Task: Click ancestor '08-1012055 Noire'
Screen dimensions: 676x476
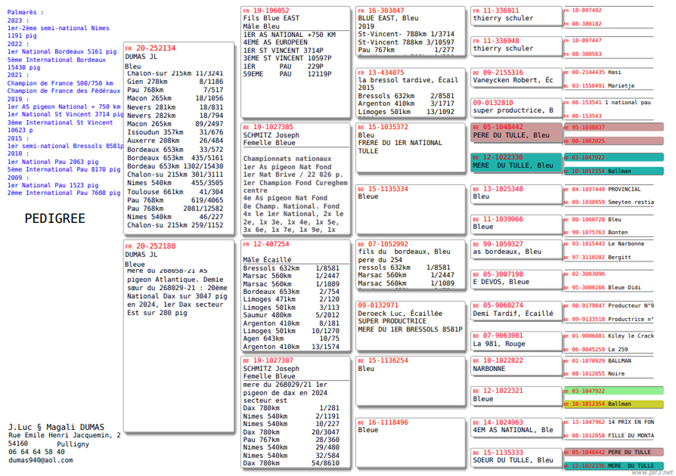Action: (x=594, y=374)
